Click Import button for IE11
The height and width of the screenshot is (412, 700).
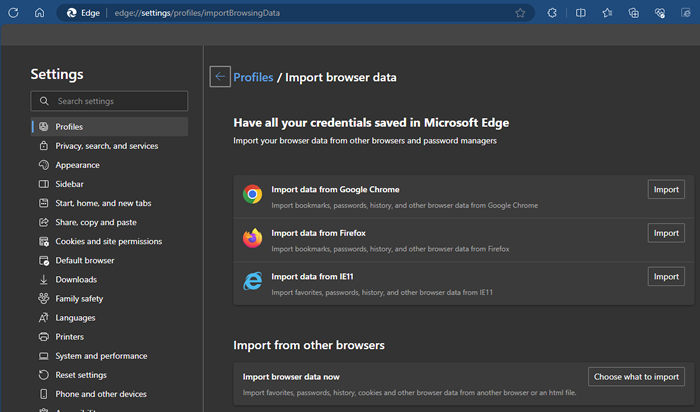666,277
